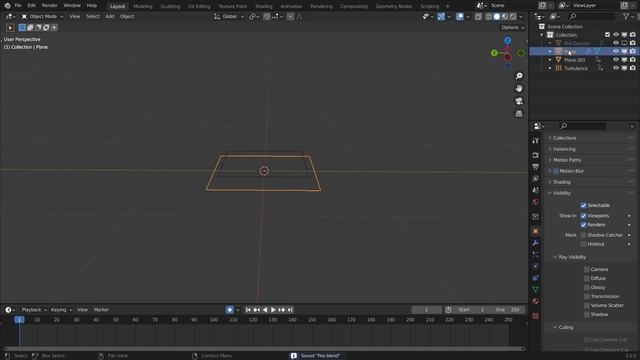Screen dimensions: 640x360
Task: Open the timeline Playback menu
Action: pos(33,310)
